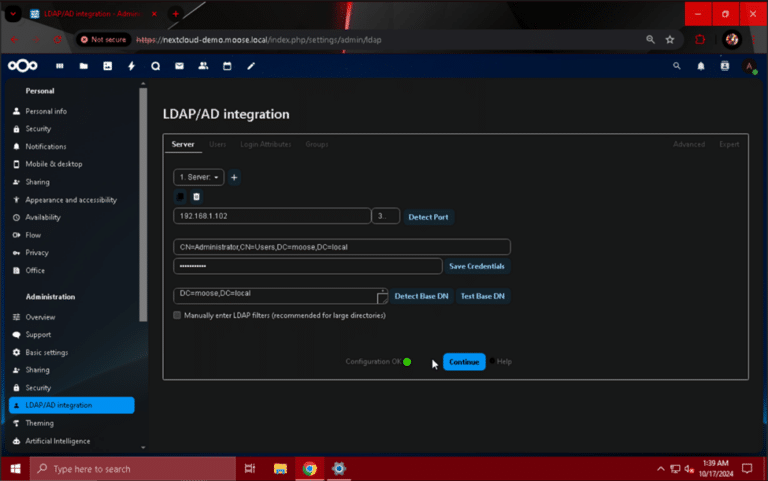Screen dimensions: 768x481
Task: Switch to the Groups tab
Action: click(317, 144)
